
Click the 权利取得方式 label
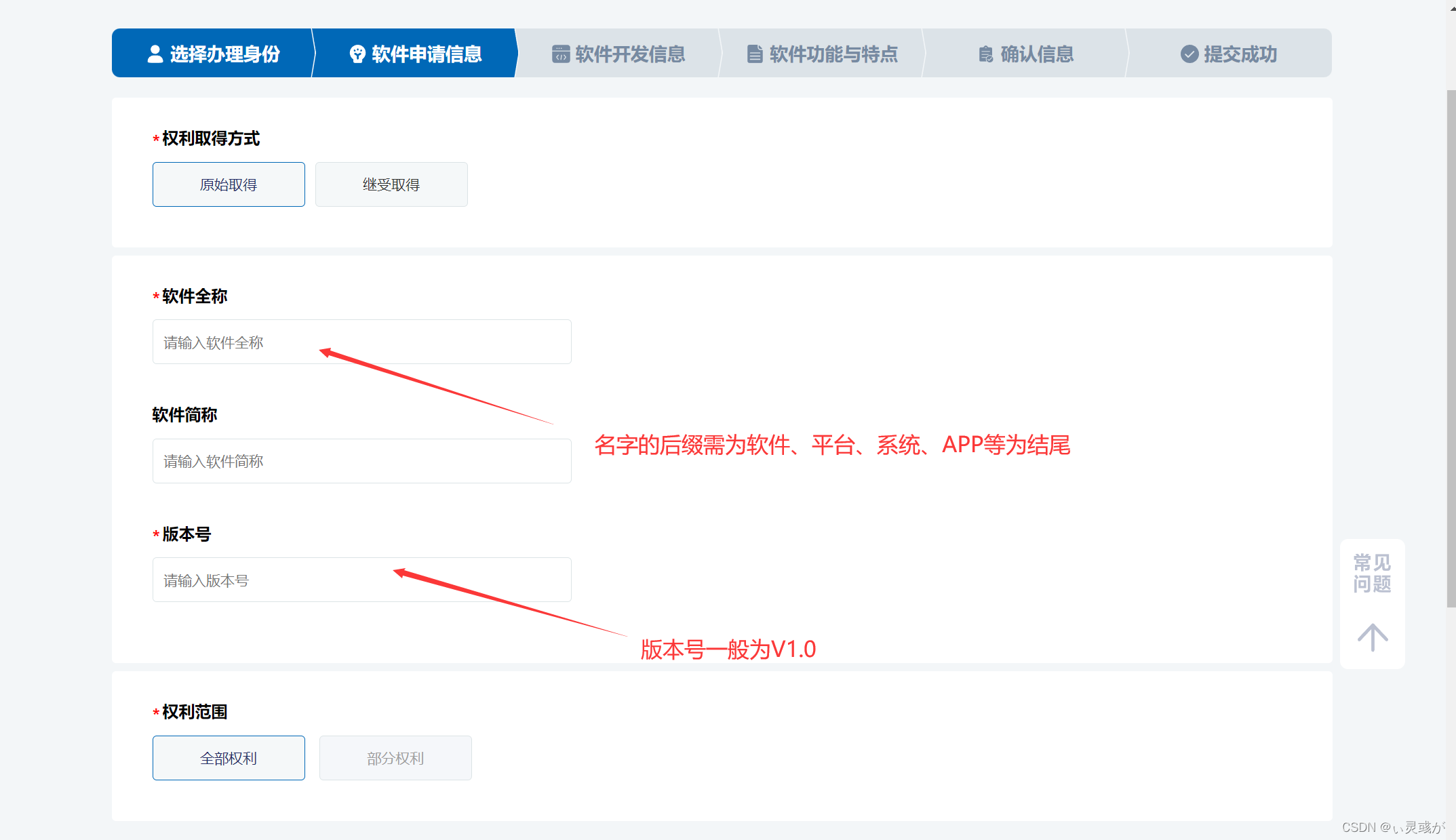pyautogui.click(x=211, y=138)
